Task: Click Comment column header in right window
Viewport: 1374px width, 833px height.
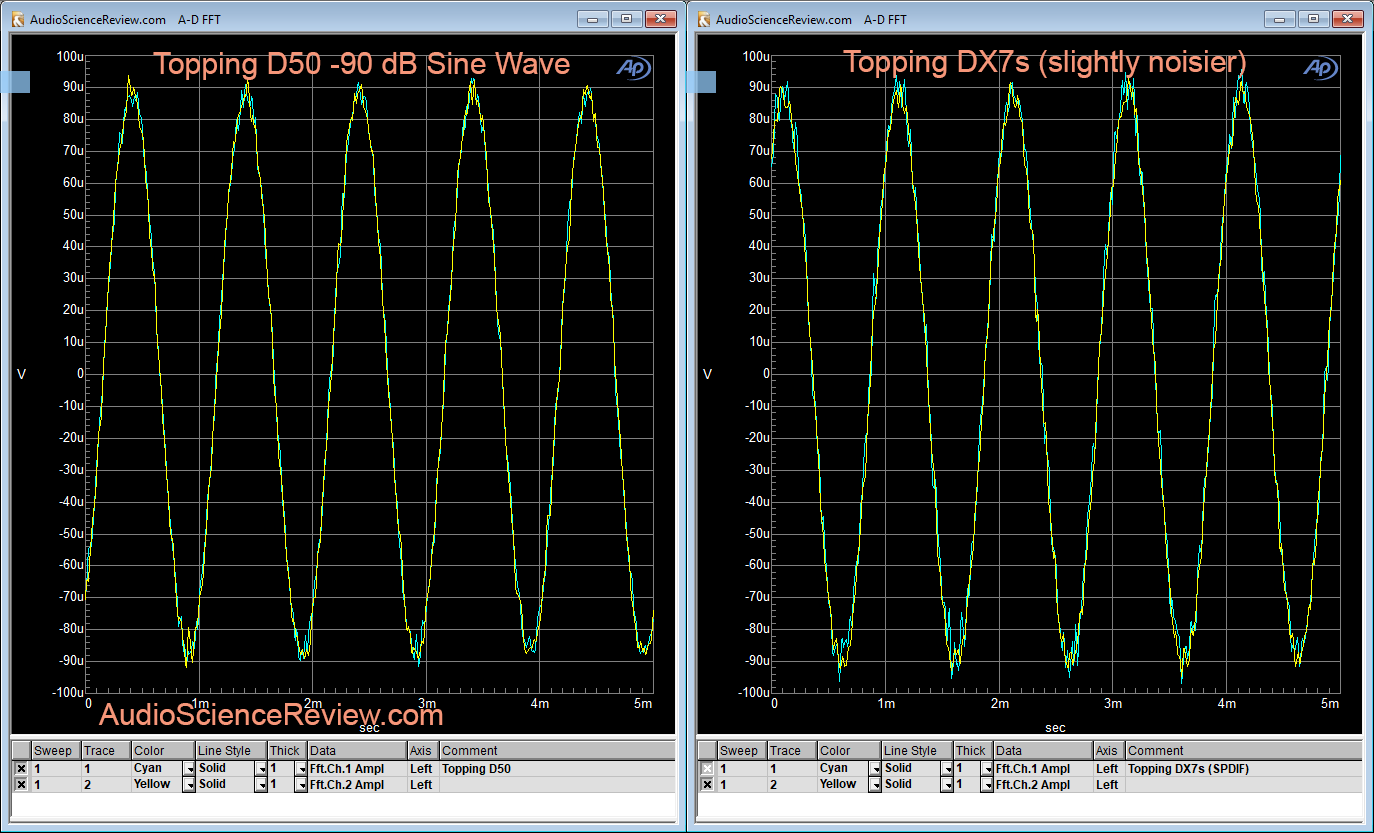Action: pos(1244,751)
